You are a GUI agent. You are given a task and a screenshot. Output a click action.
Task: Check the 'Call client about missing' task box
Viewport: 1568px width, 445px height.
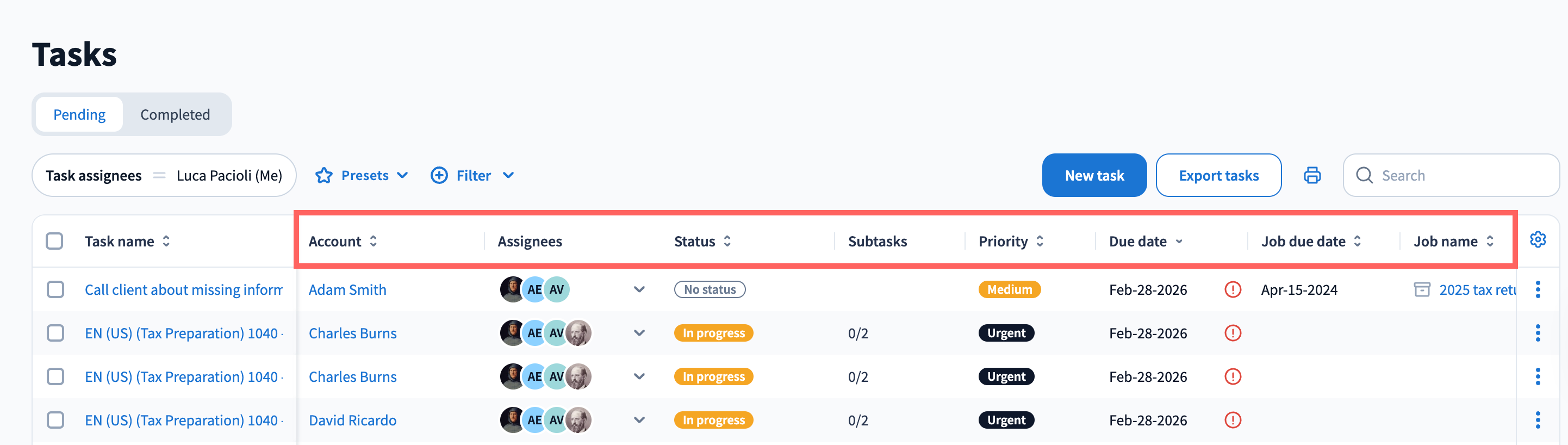(55, 290)
